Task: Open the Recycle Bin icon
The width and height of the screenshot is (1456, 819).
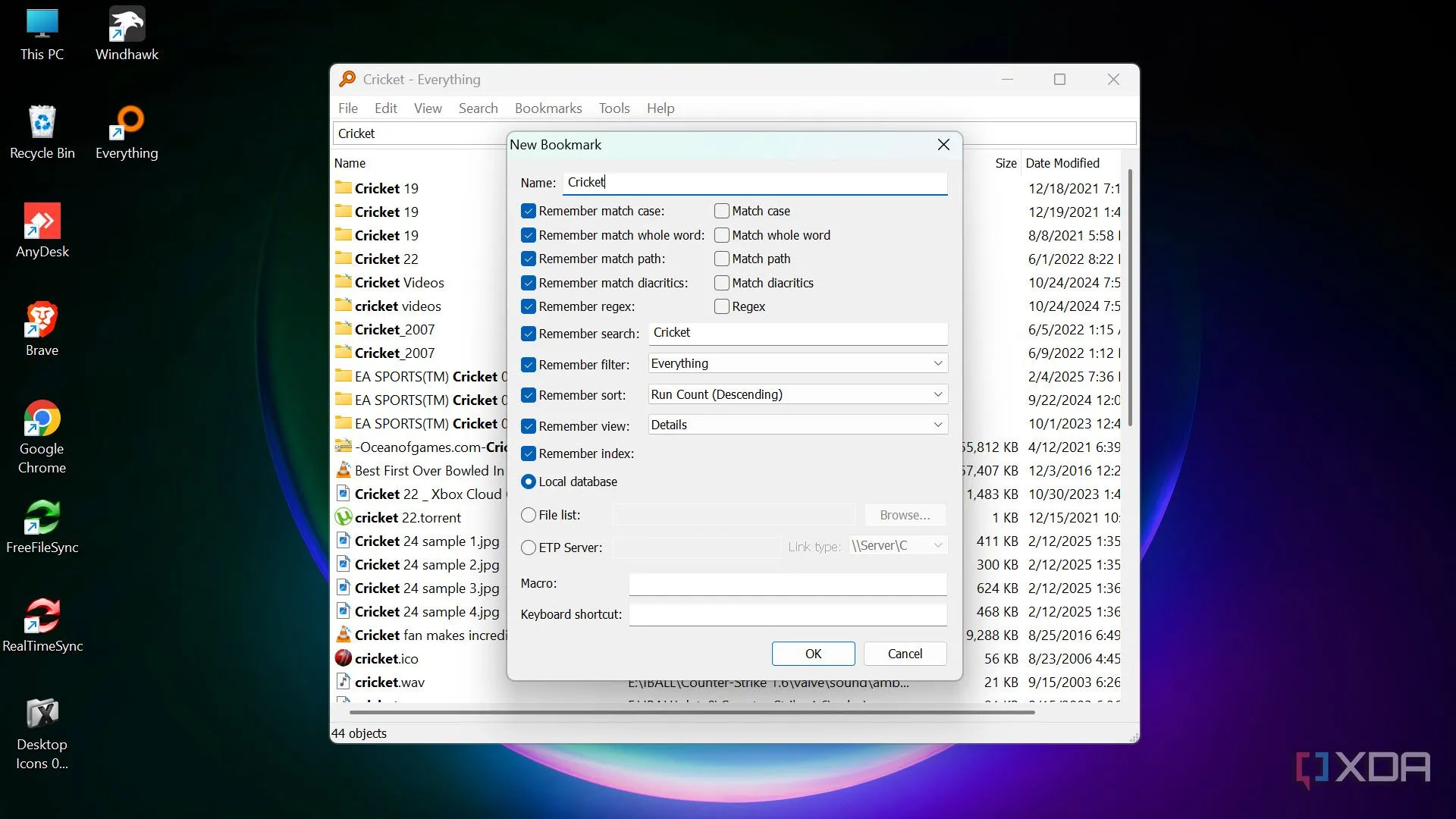Action: point(42,133)
